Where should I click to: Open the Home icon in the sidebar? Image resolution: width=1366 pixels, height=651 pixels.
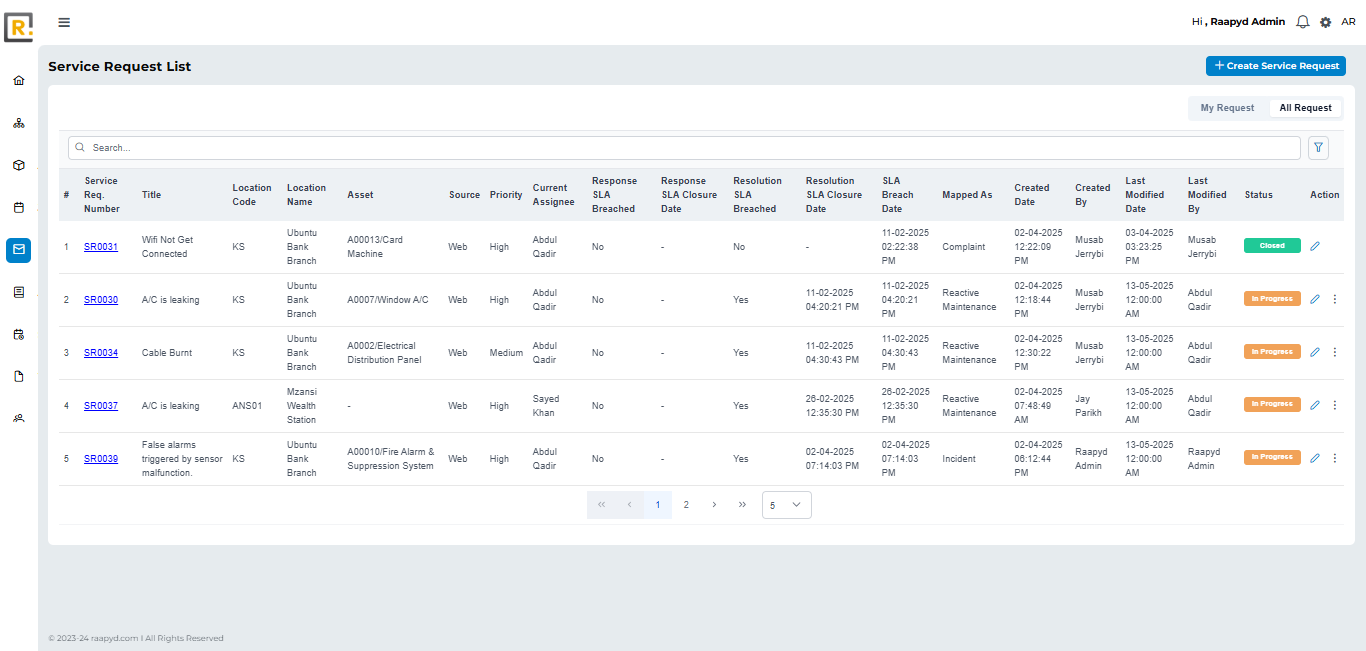[x=18, y=79]
